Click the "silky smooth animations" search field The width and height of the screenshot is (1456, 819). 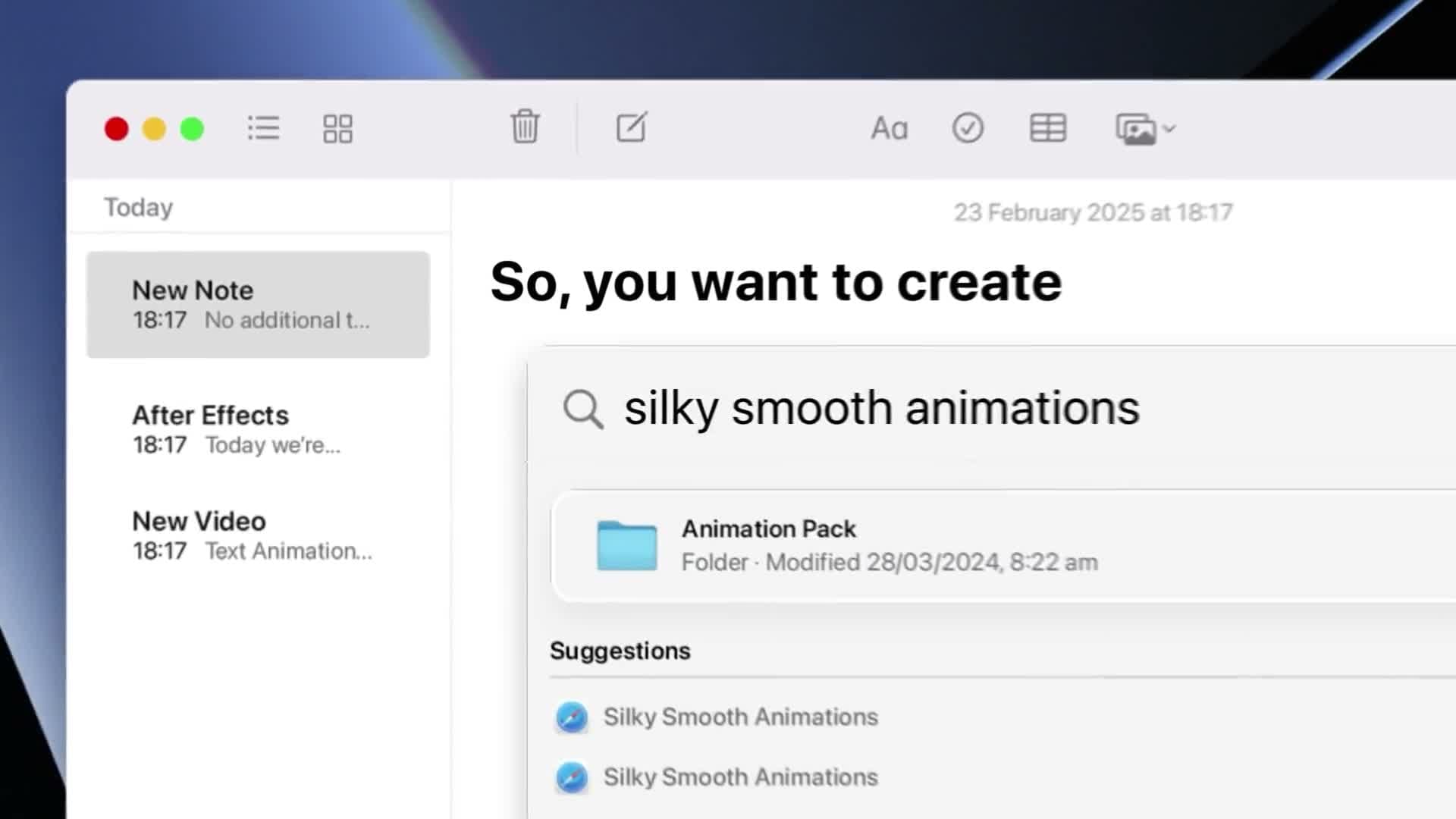(882, 408)
